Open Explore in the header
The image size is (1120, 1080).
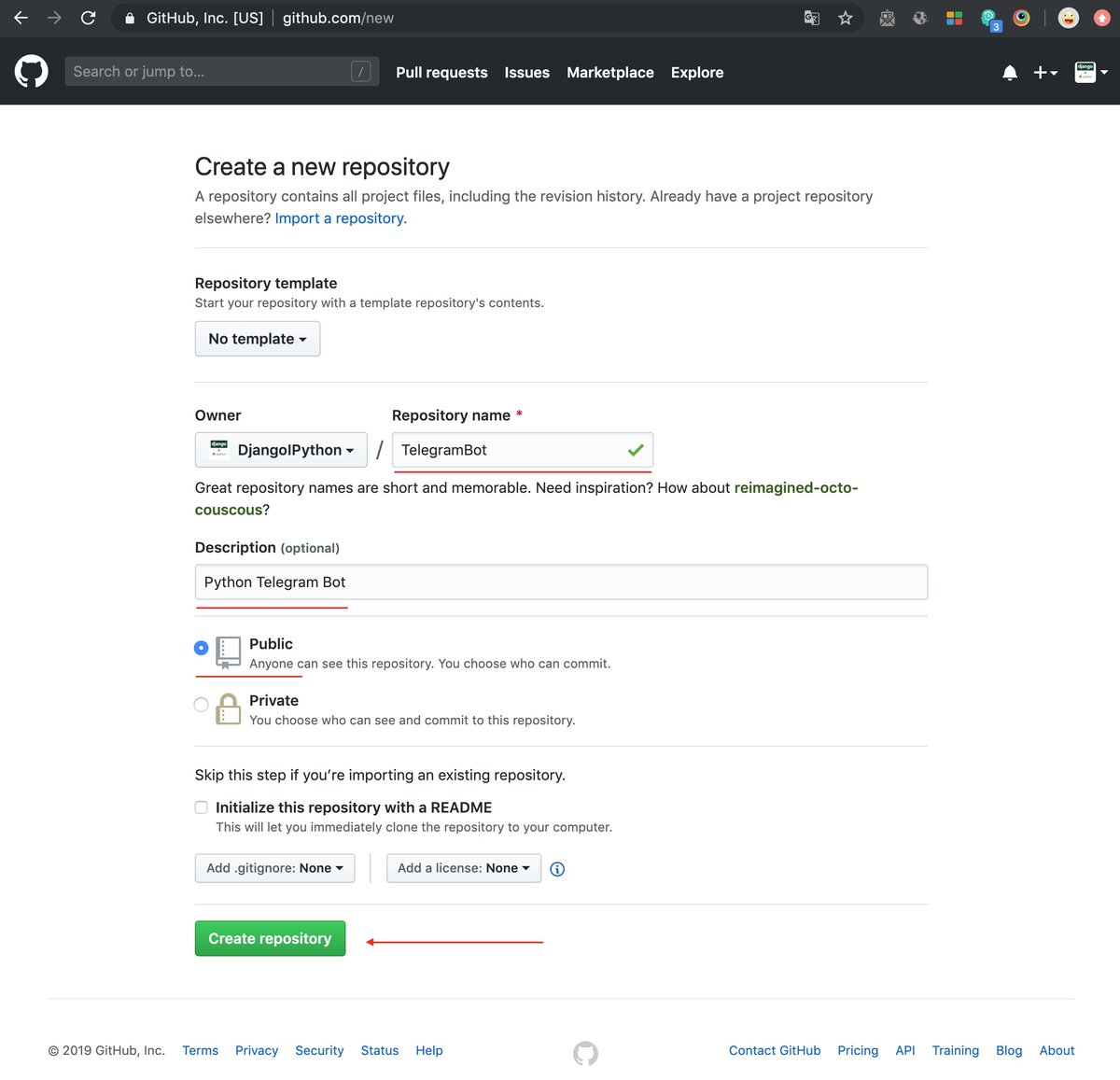click(x=697, y=72)
